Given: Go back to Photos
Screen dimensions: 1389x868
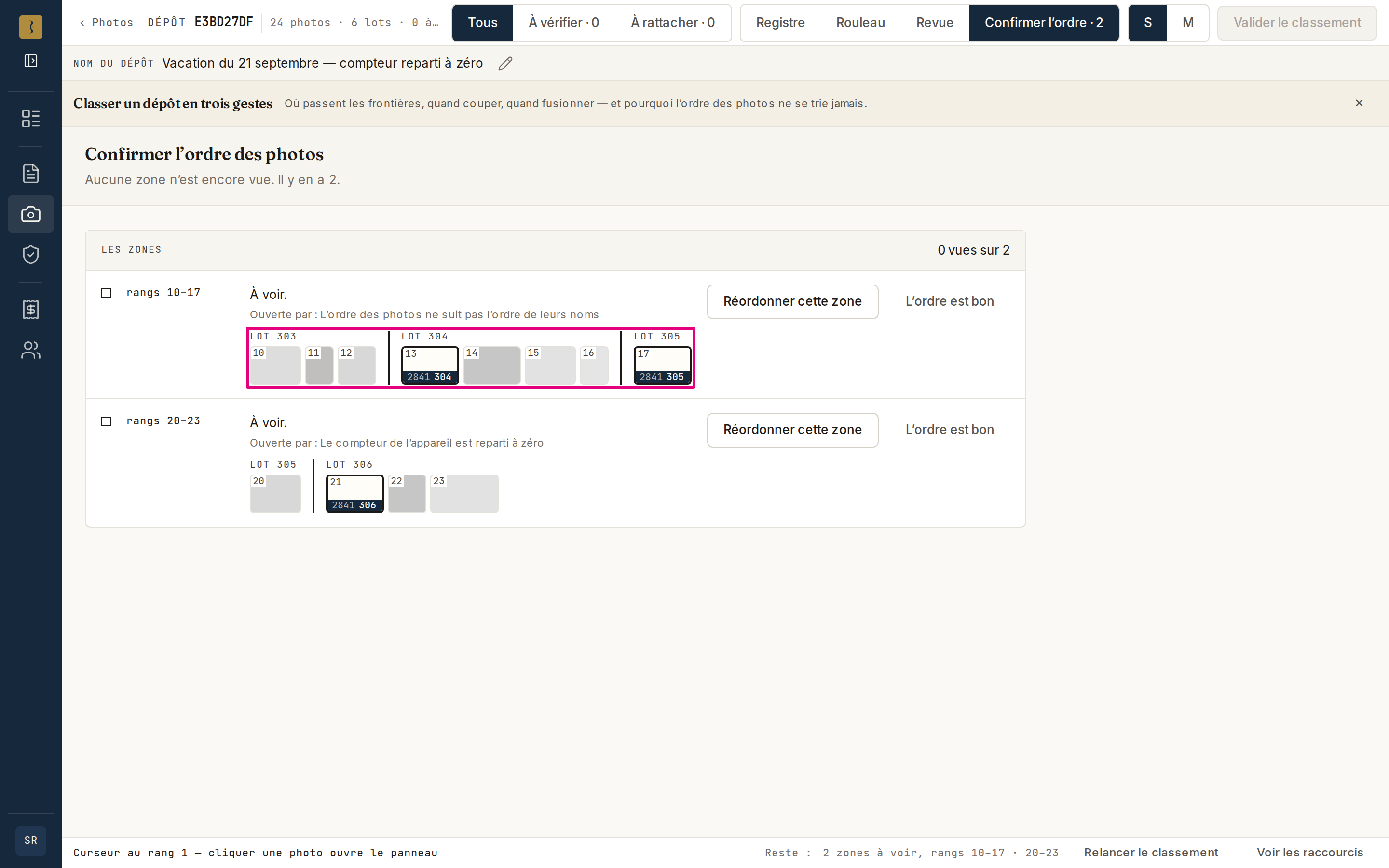Looking at the screenshot, I should (x=107, y=23).
